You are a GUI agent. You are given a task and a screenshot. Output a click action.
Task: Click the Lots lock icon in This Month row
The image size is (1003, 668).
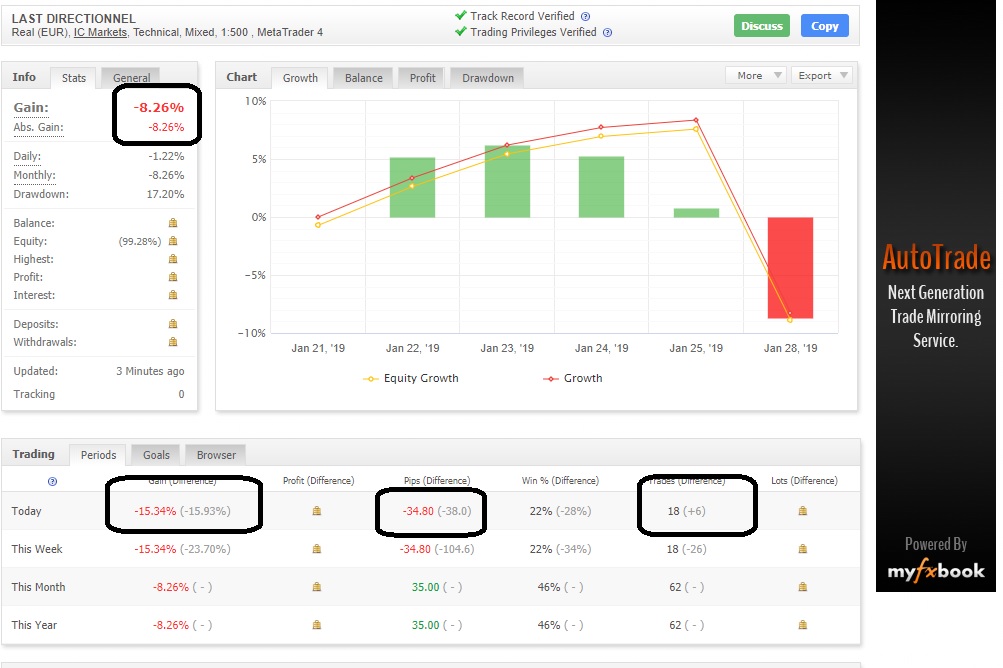coord(803,587)
